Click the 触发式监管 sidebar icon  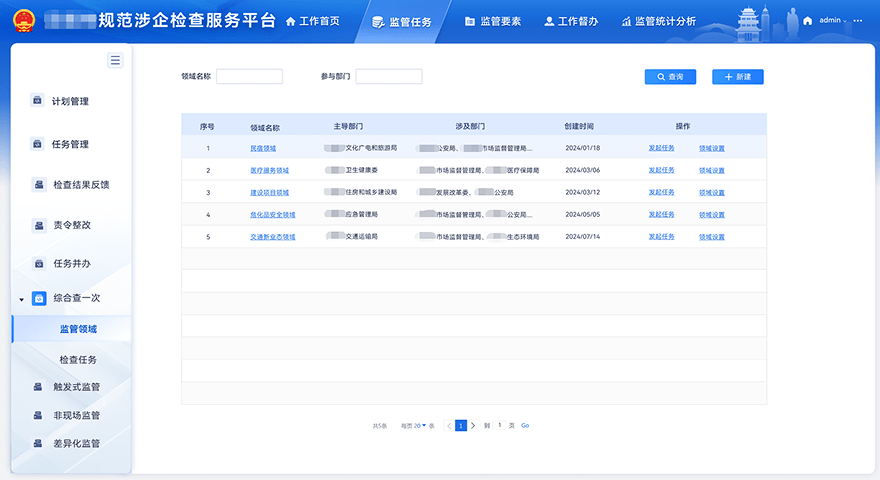point(38,386)
